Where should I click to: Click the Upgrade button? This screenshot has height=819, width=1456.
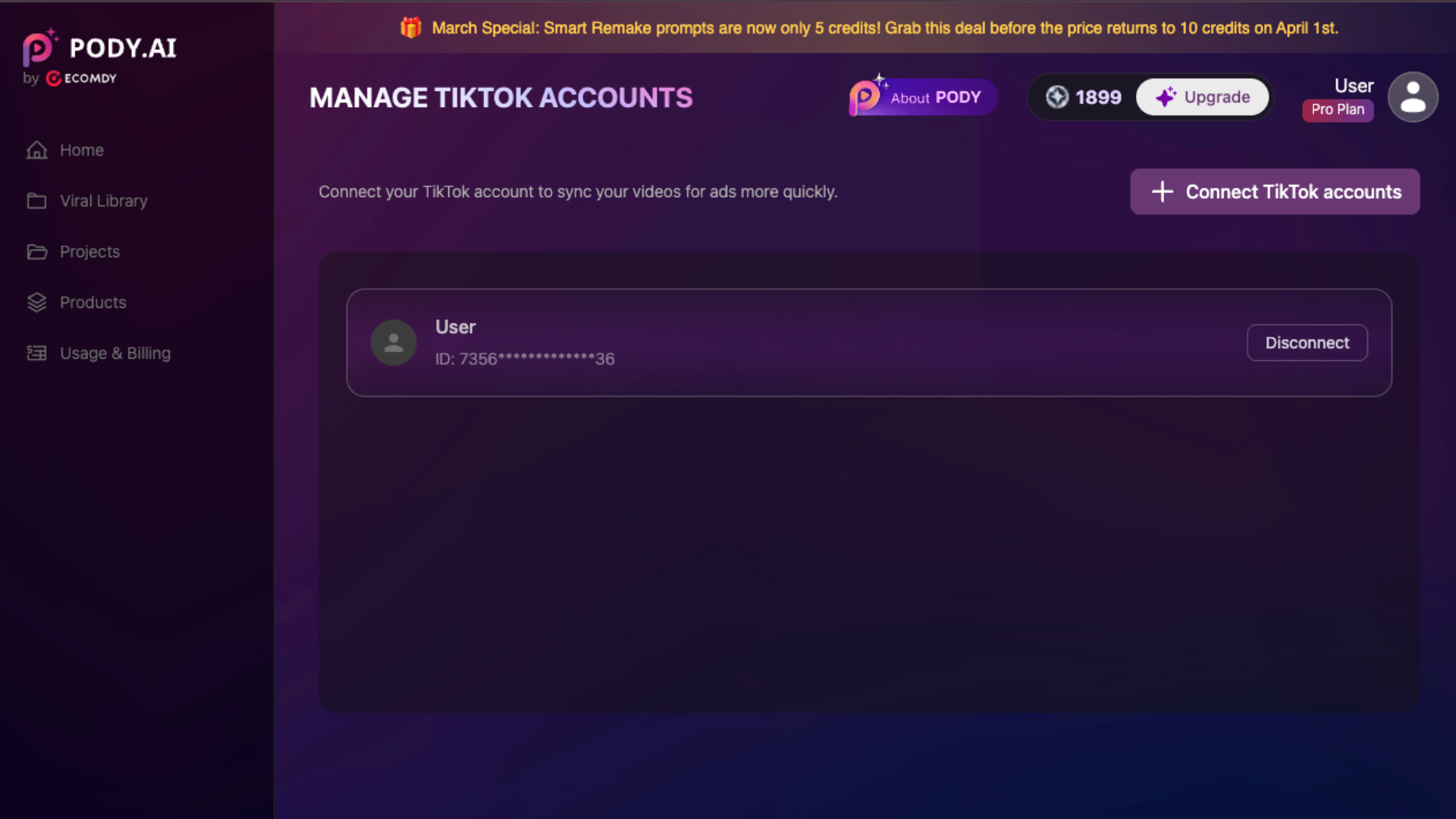[x=1203, y=97]
